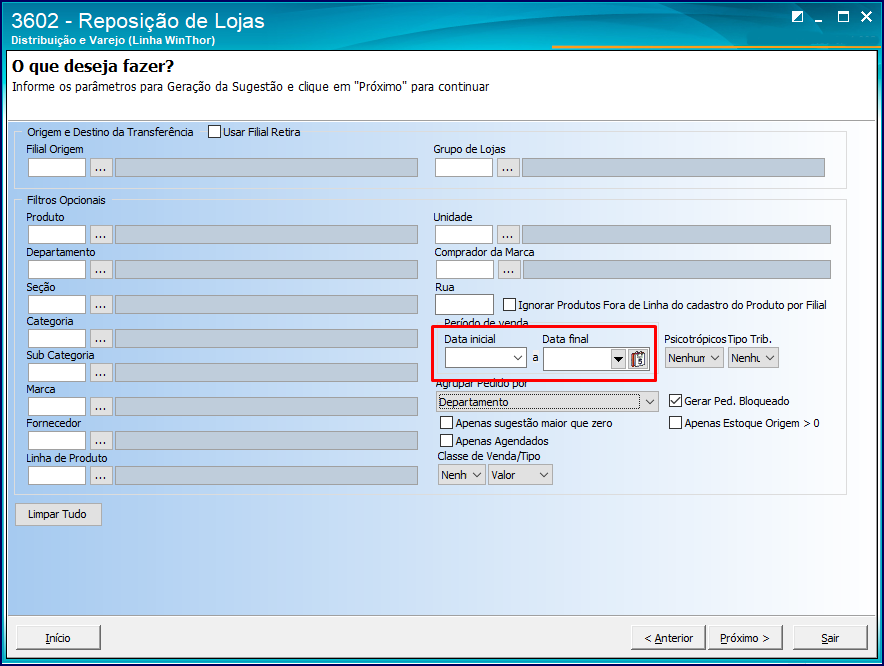The width and height of the screenshot is (884, 666).
Task: Open Linha de Produto search ellipsis button
Action: point(101,476)
